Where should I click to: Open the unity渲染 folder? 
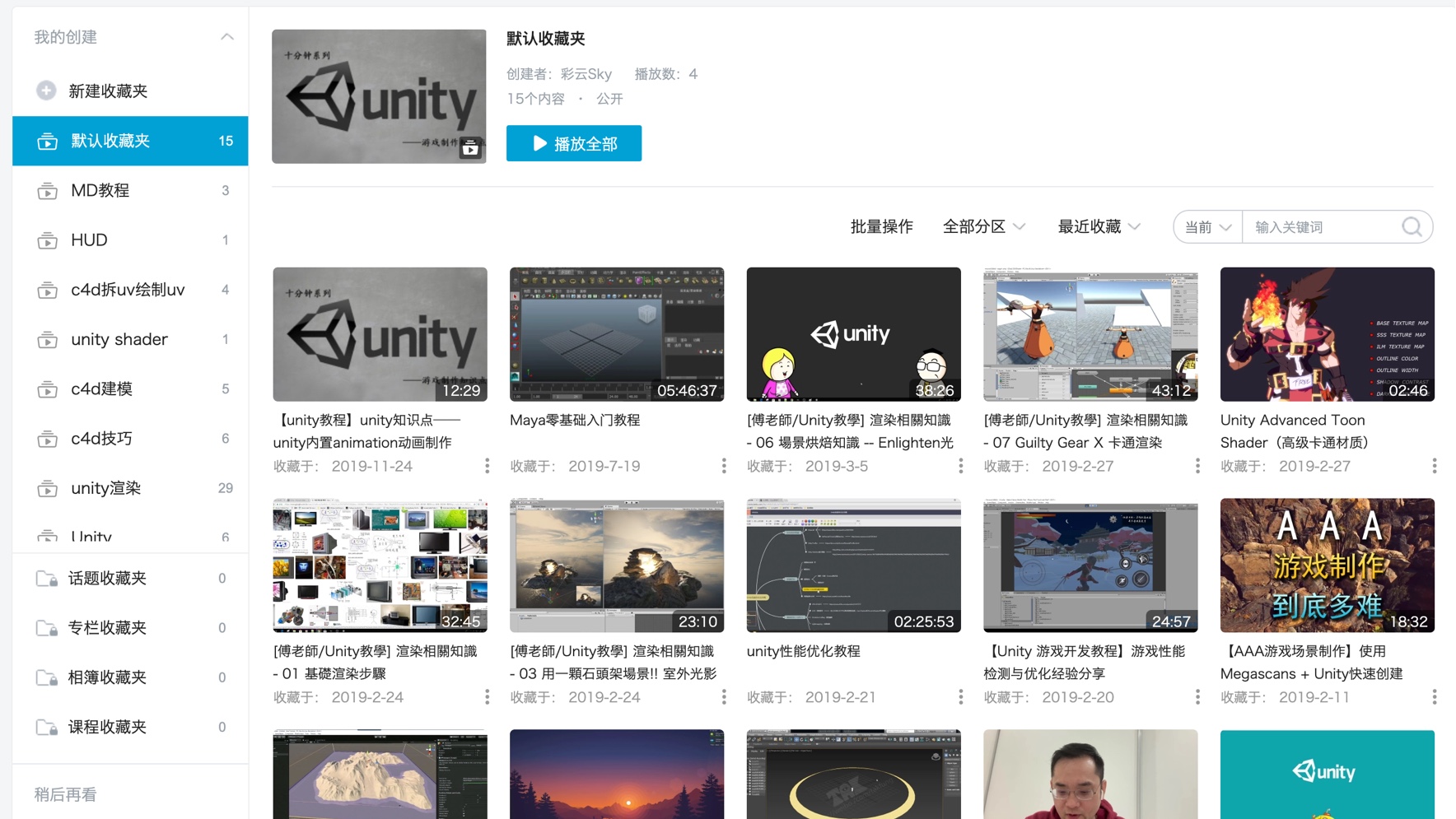130,488
